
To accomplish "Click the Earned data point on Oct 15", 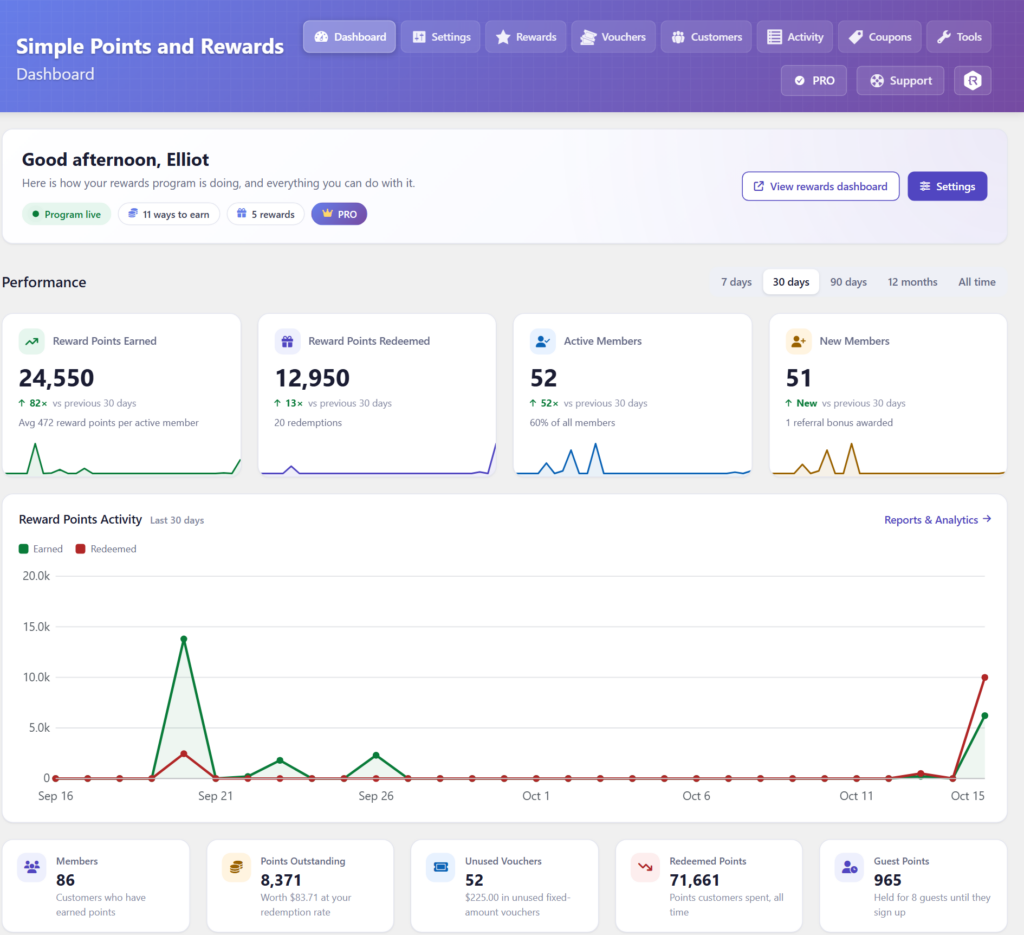I will (985, 716).
